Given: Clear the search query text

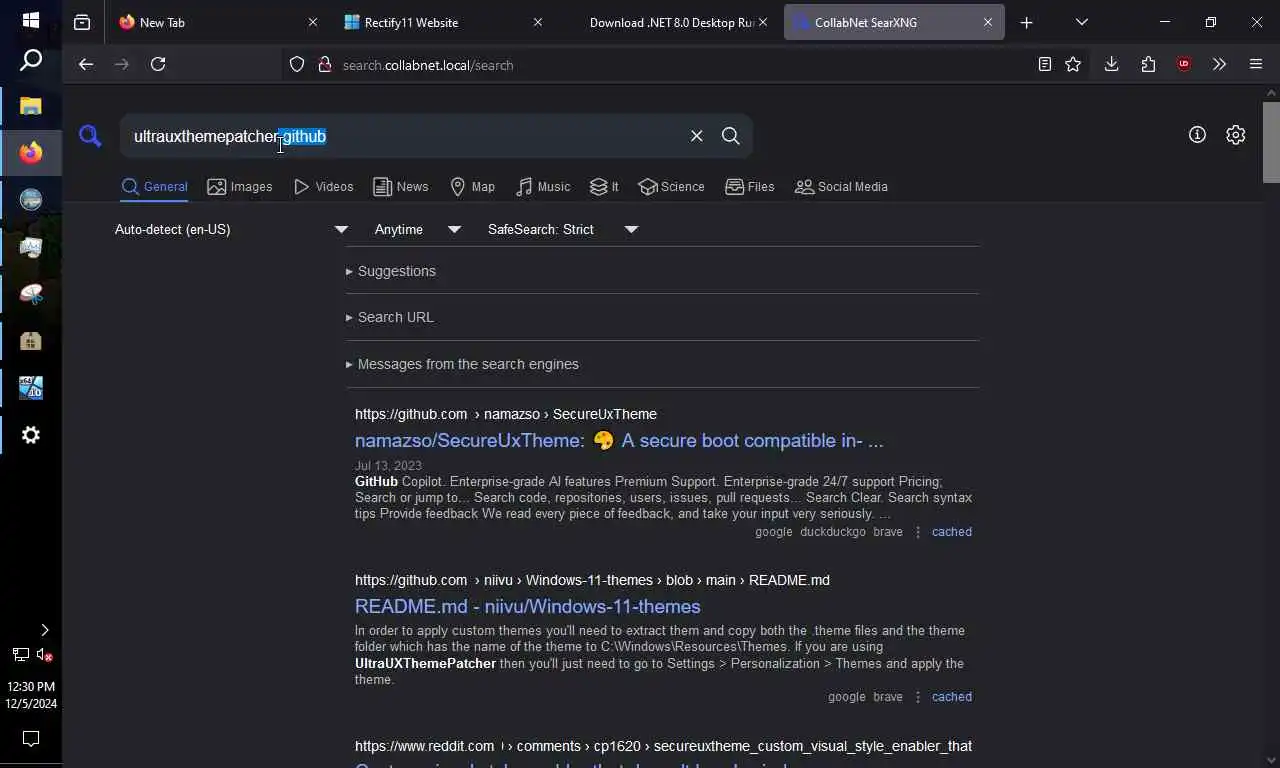Looking at the screenshot, I should (696, 136).
